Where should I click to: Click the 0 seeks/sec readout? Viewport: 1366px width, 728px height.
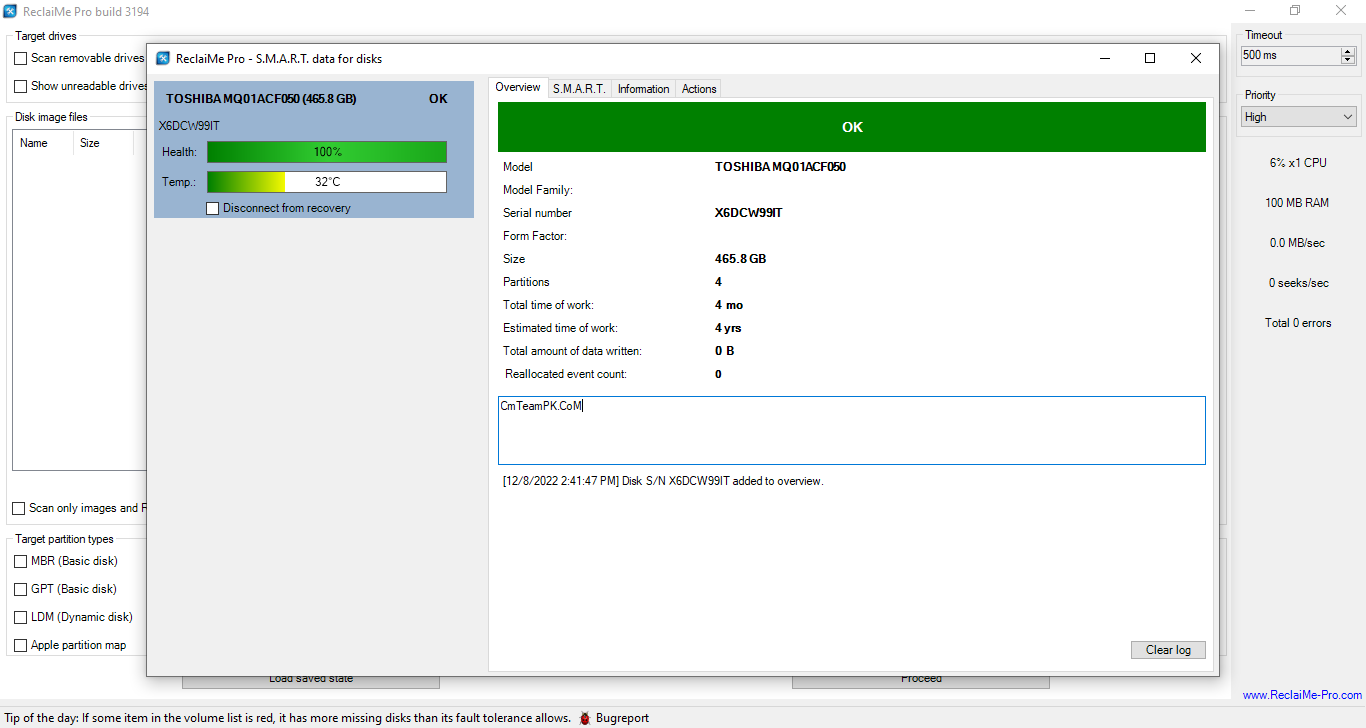point(1299,283)
